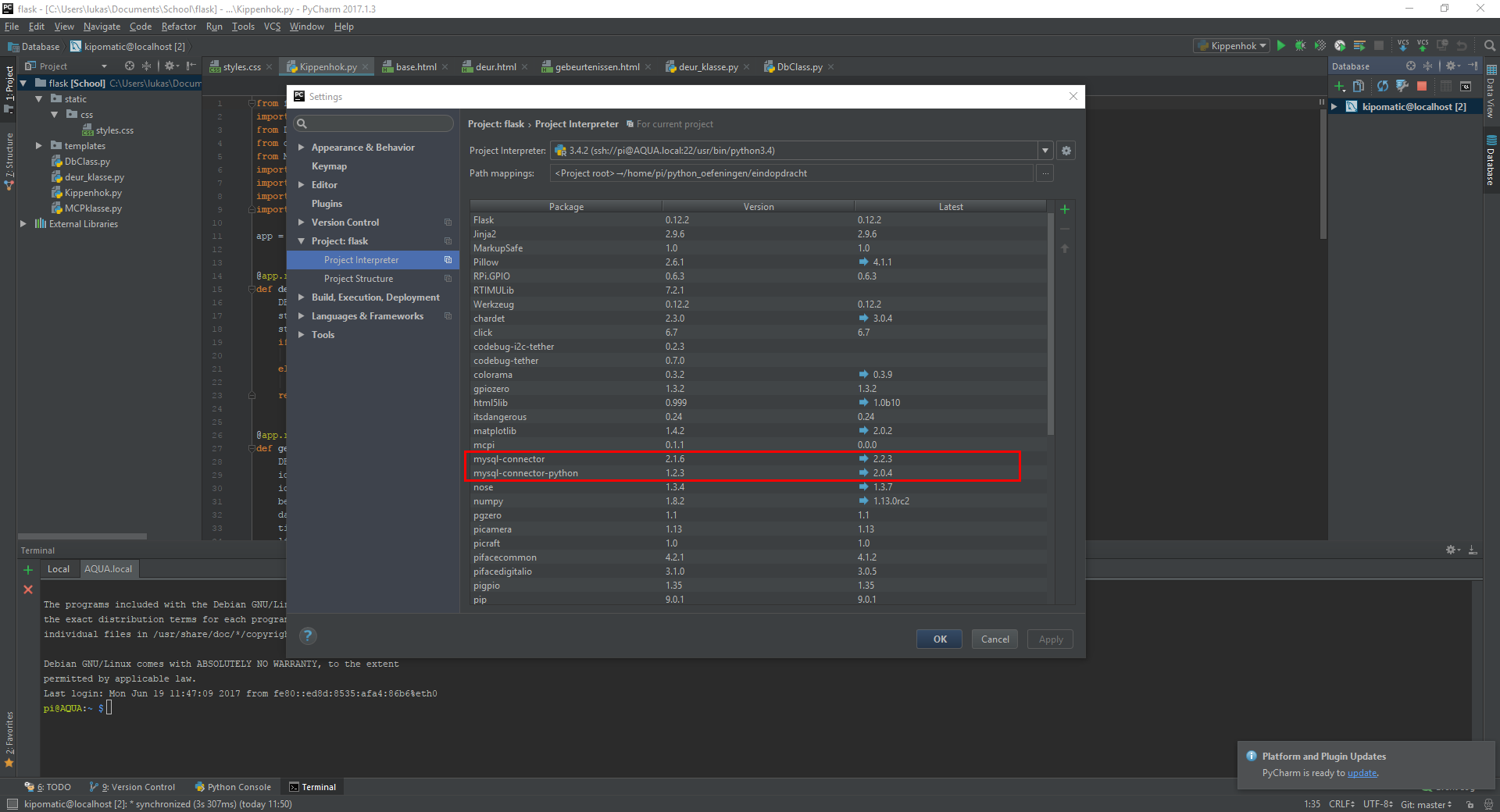The width and height of the screenshot is (1500, 812).
Task: Close terminal session with red X
Action: (x=28, y=589)
